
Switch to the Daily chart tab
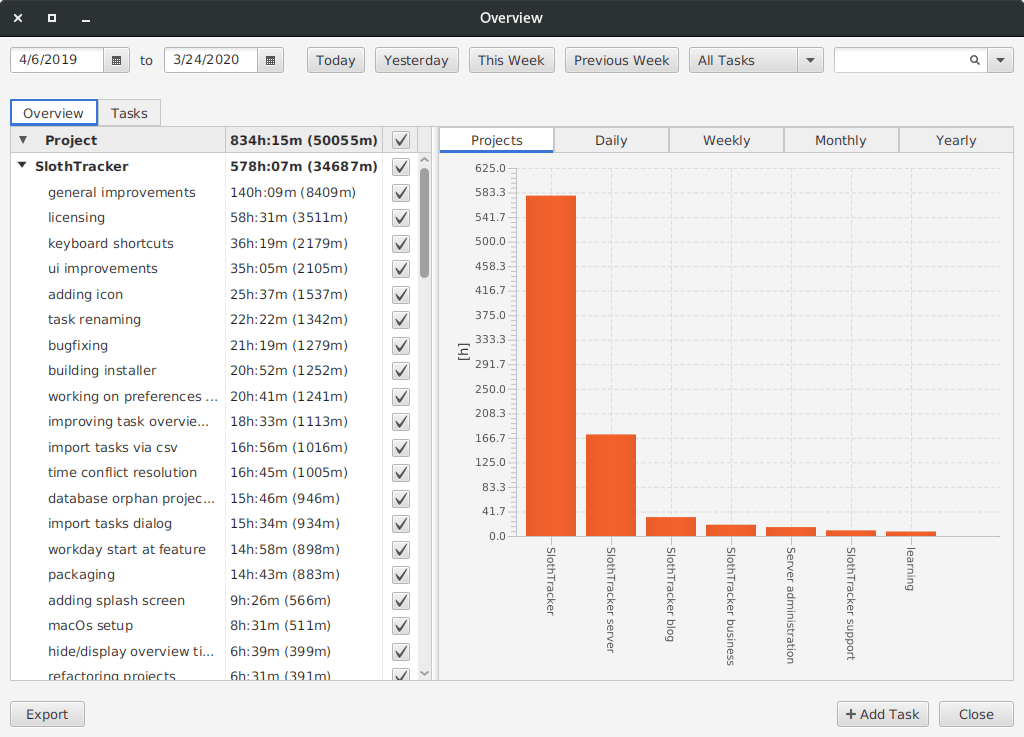(611, 140)
